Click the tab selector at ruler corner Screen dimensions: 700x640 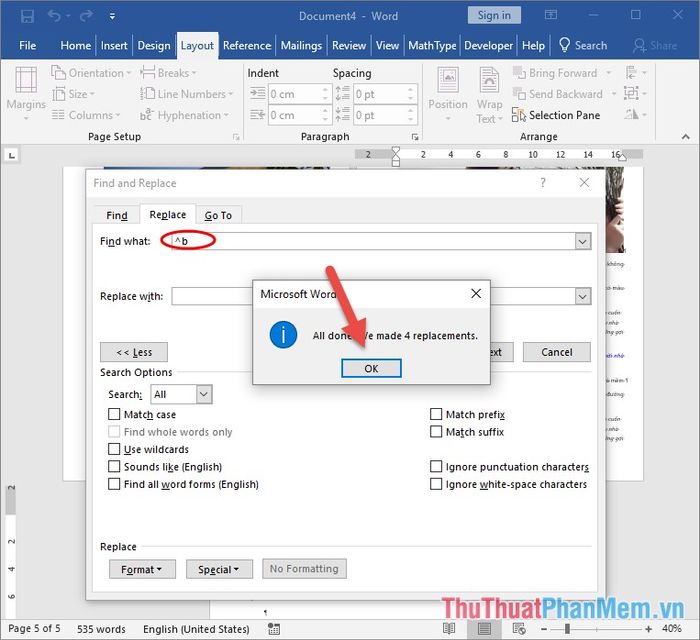click(12, 155)
